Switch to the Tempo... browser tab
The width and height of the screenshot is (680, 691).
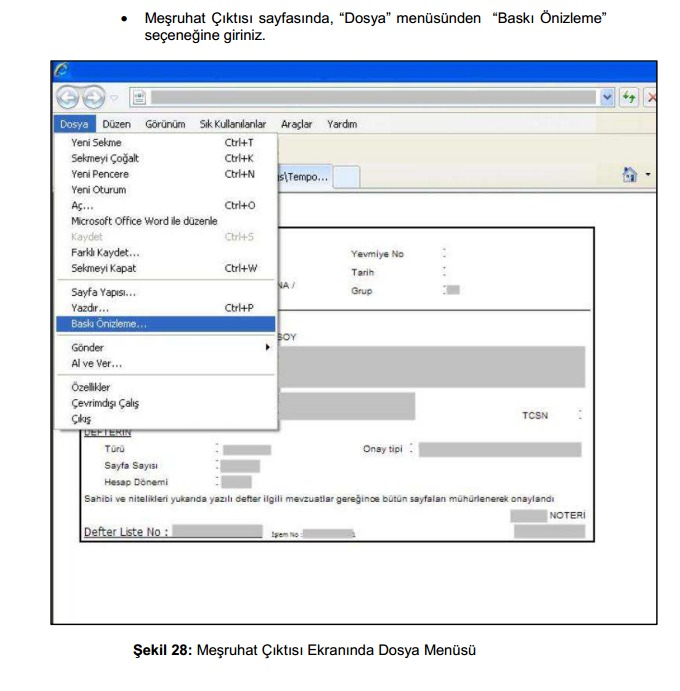(x=304, y=177)
